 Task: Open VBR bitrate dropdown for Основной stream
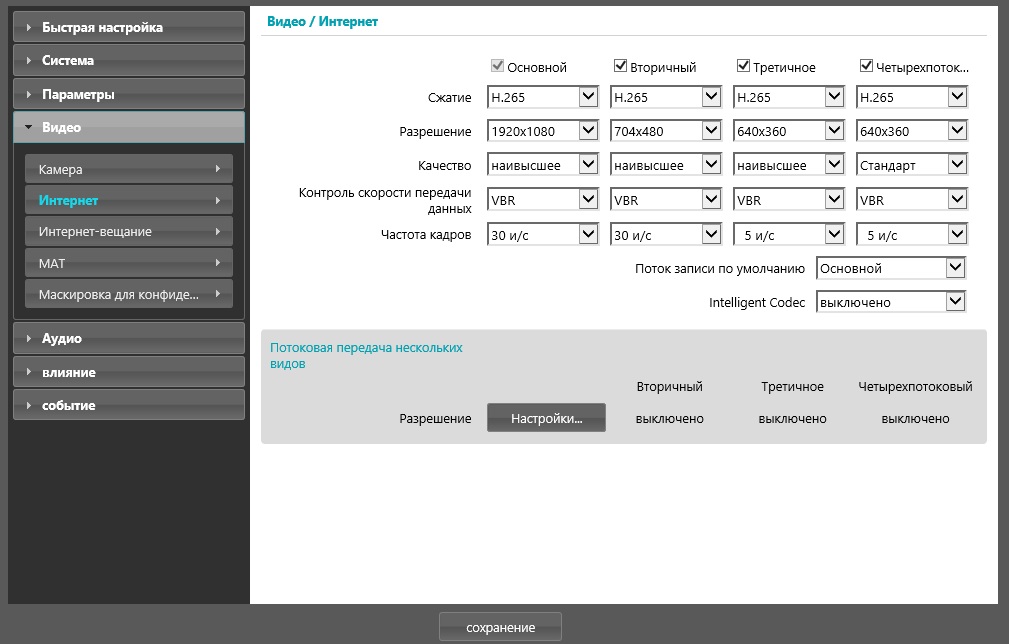click(543, 200)
